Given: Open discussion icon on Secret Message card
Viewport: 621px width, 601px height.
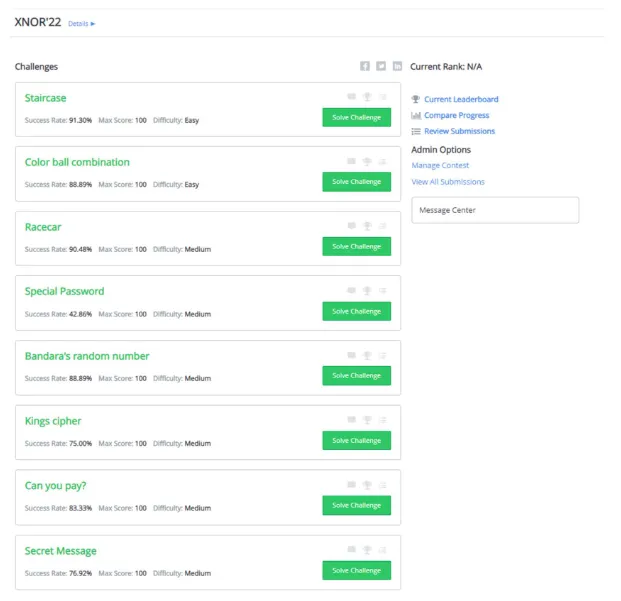Looking at the screenshot, I should click(x=351, y=549).
